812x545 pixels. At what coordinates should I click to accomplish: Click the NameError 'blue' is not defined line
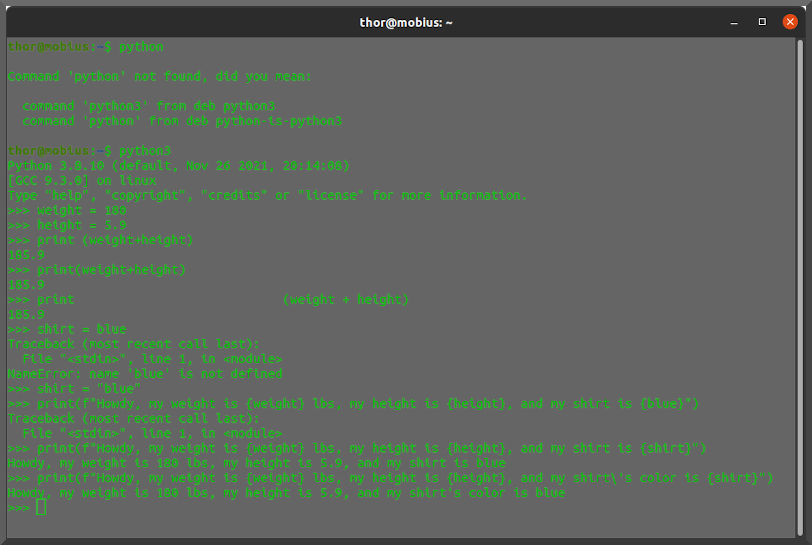click(x=144, y=373)
